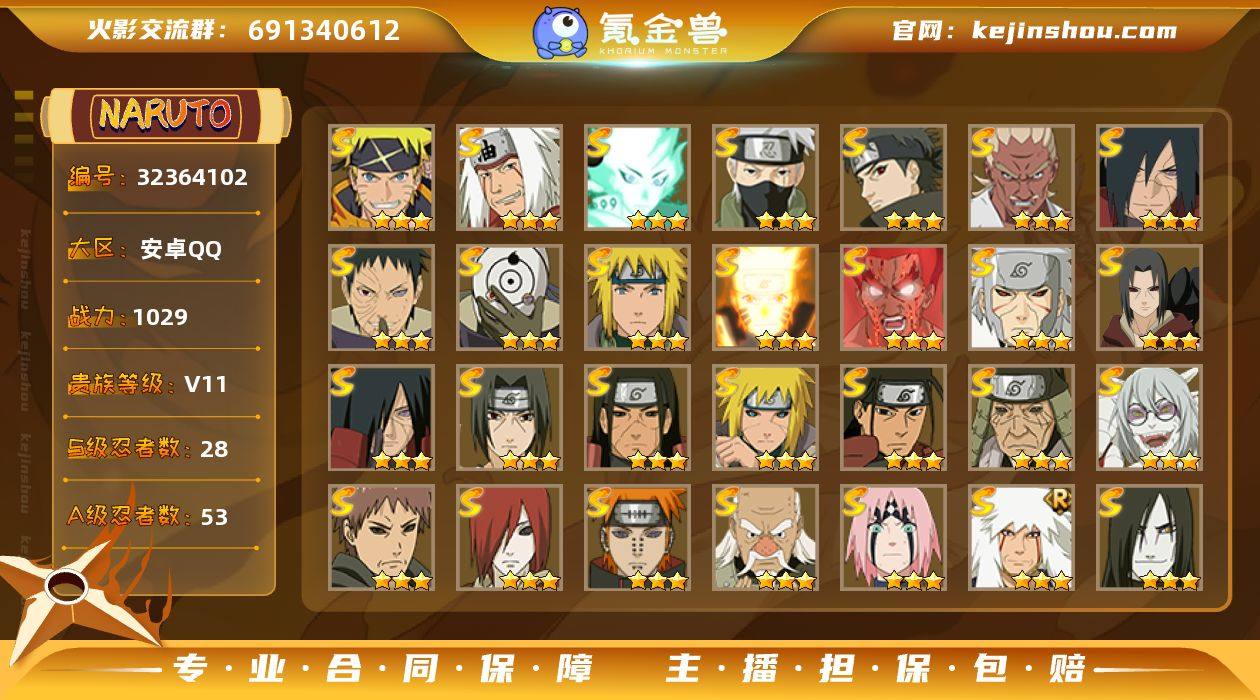Select the Kakashi portrait with face mask
Viewport: 1260px width, 700px height.
(765, 178)
